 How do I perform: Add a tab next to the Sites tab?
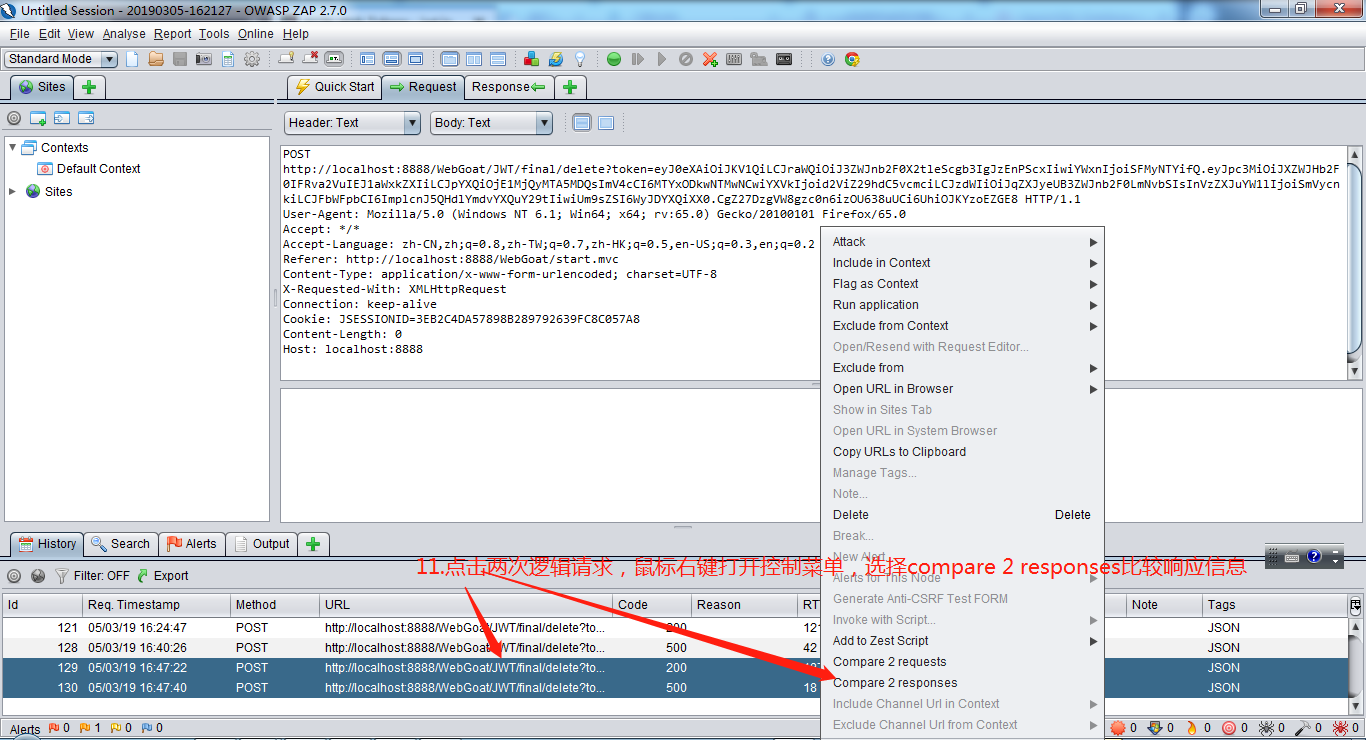click(x=88, y=87)
